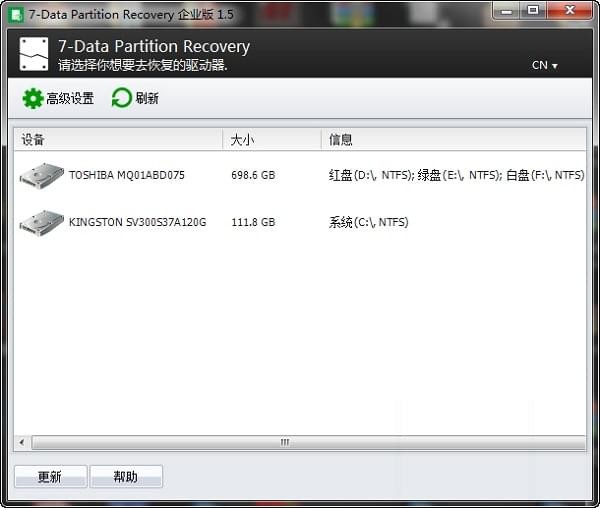This screenshot has width=600, height=508.
Task: Minimize the Partition Recovery window
Action: coord(507,11)
